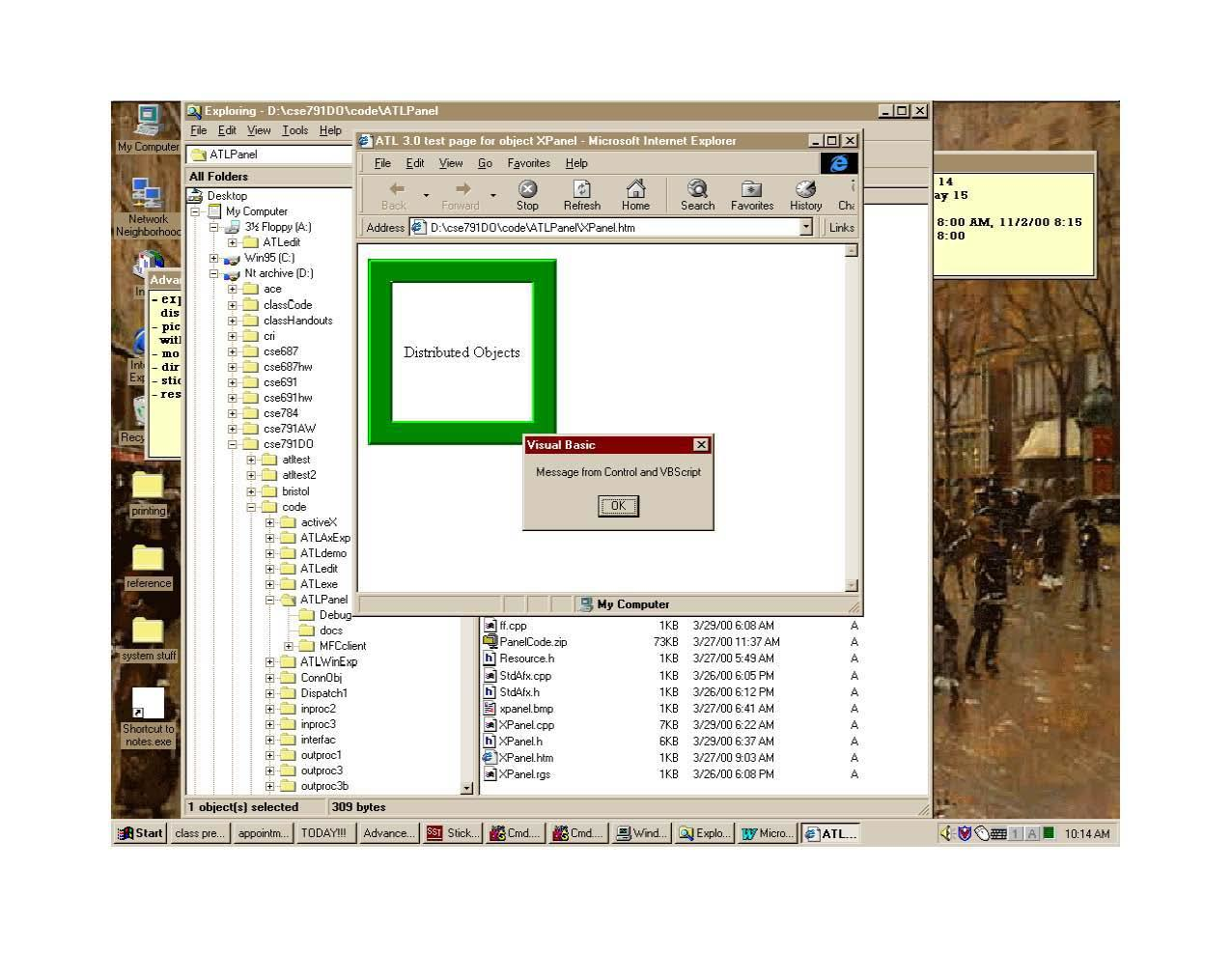Click the page scroll-up arrow in Internet Explorer
The width and height of the screenshot is (1232, 953).
(851, 251)
